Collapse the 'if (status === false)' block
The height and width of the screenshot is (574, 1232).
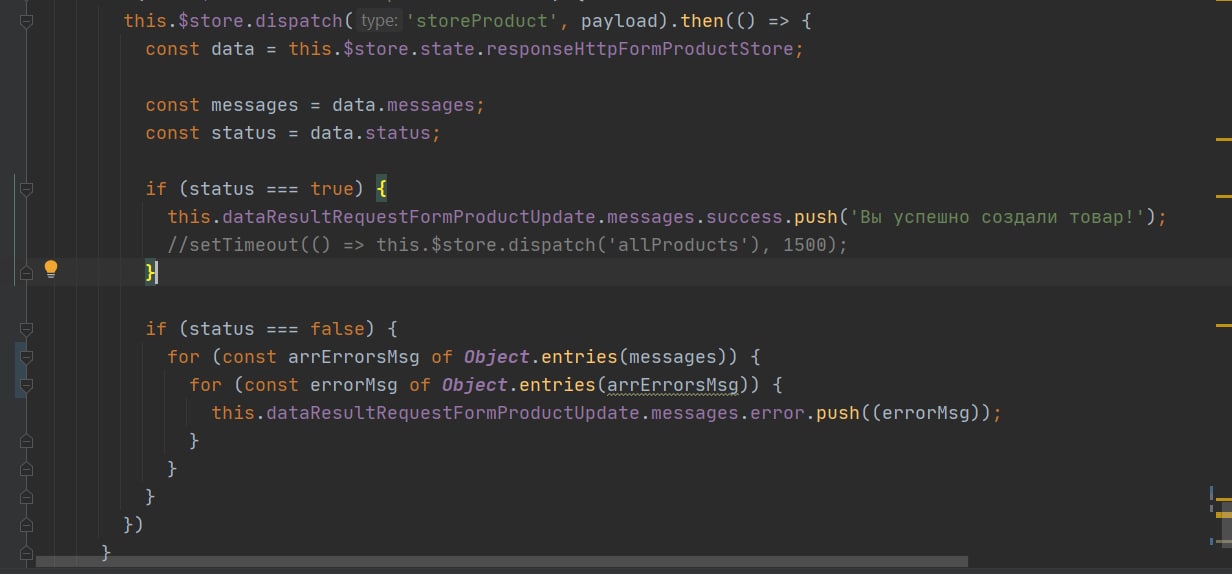27,328
